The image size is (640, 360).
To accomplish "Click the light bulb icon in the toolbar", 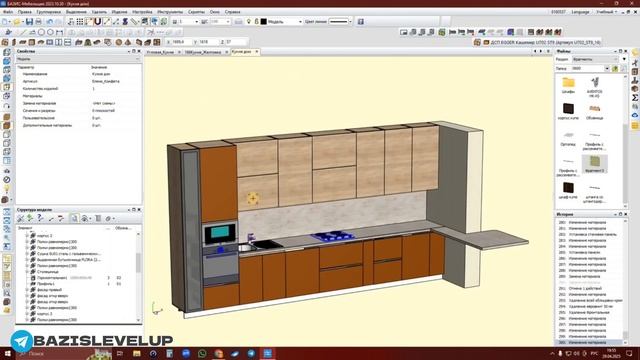I will click(249, 21).
